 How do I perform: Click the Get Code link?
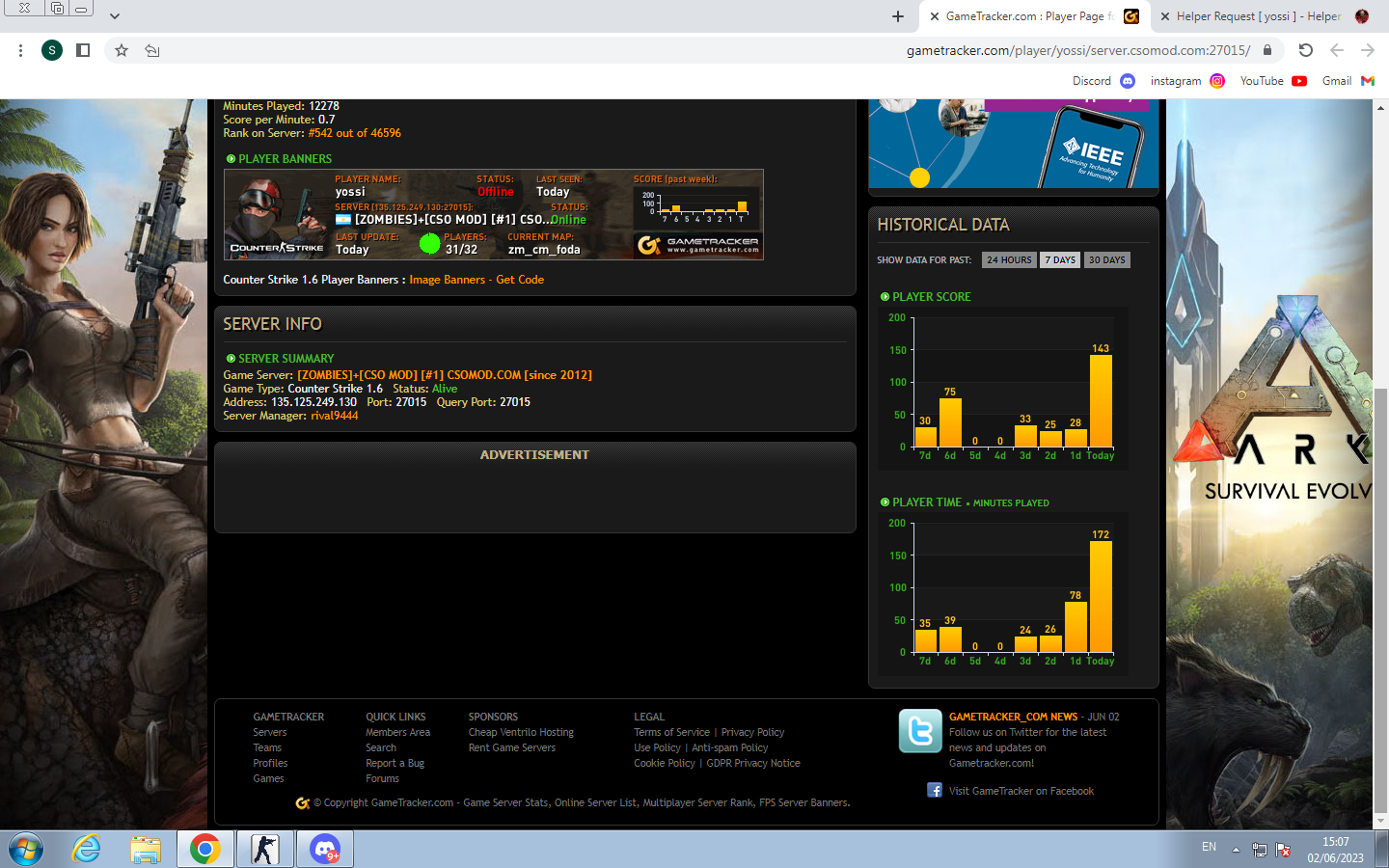[x=520, y=280]
